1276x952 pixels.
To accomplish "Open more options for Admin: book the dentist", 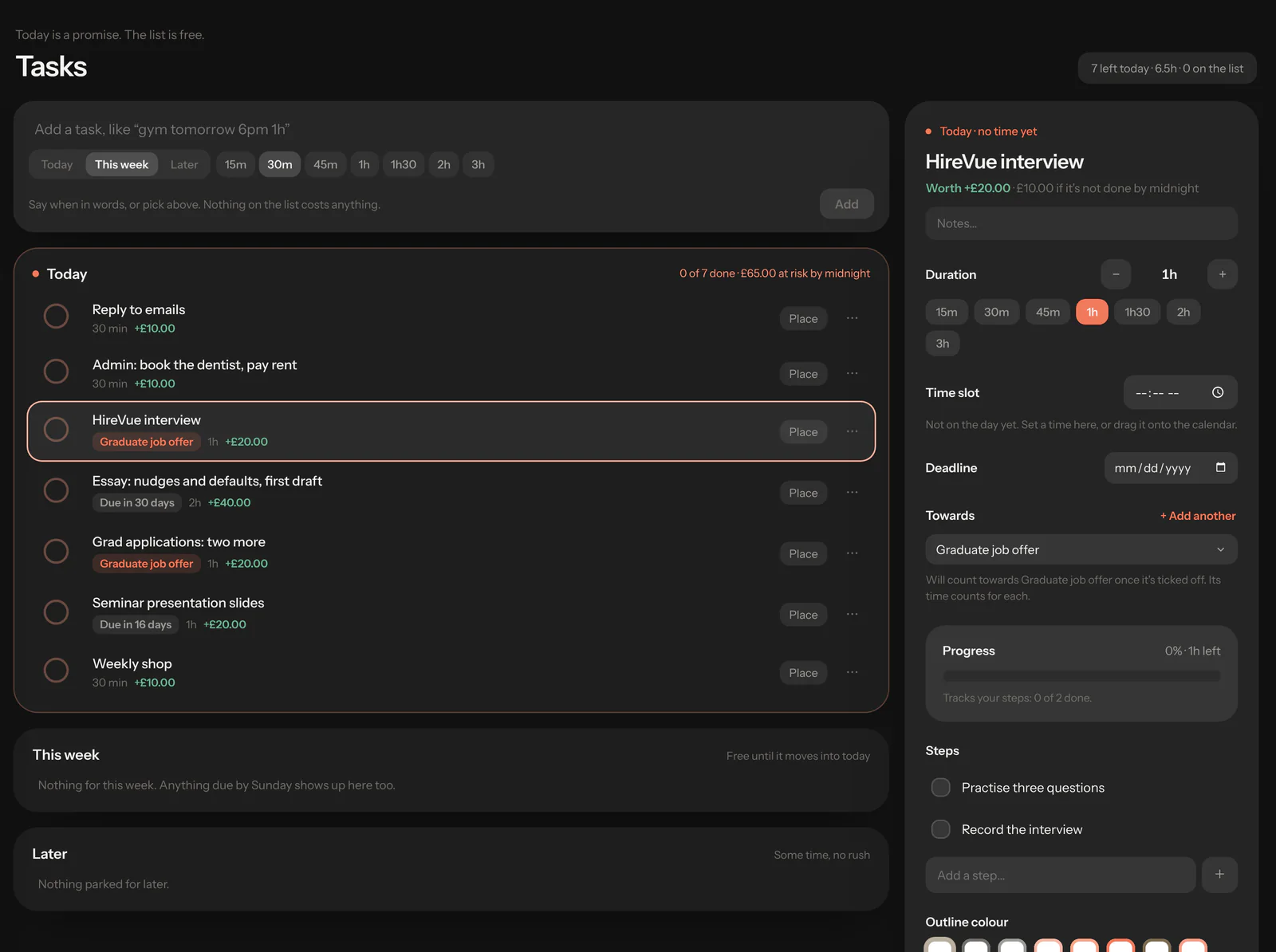I will click(x=852, y=373).
